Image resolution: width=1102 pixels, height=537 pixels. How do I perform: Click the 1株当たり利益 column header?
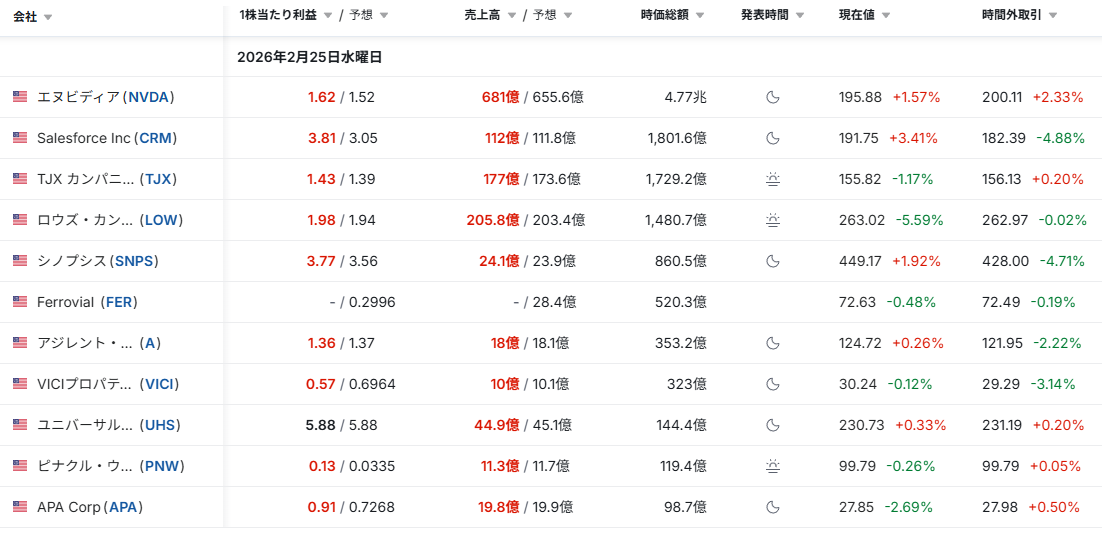pyautogui.click(x=276, y=15)
